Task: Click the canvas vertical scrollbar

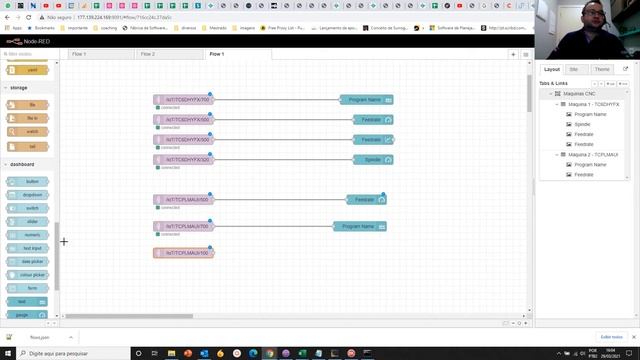Action: click(529, 93)
